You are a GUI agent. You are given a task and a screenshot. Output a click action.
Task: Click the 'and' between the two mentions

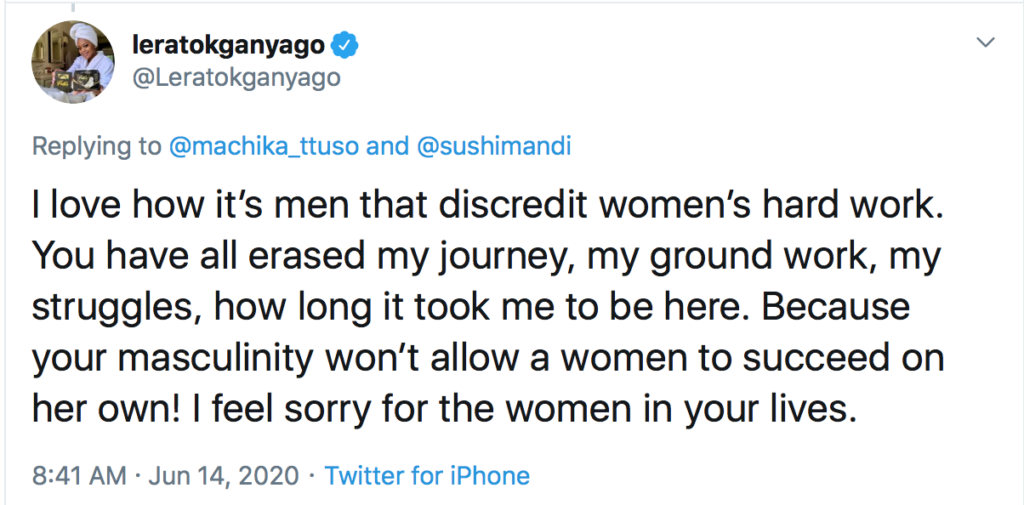(388, 147)
